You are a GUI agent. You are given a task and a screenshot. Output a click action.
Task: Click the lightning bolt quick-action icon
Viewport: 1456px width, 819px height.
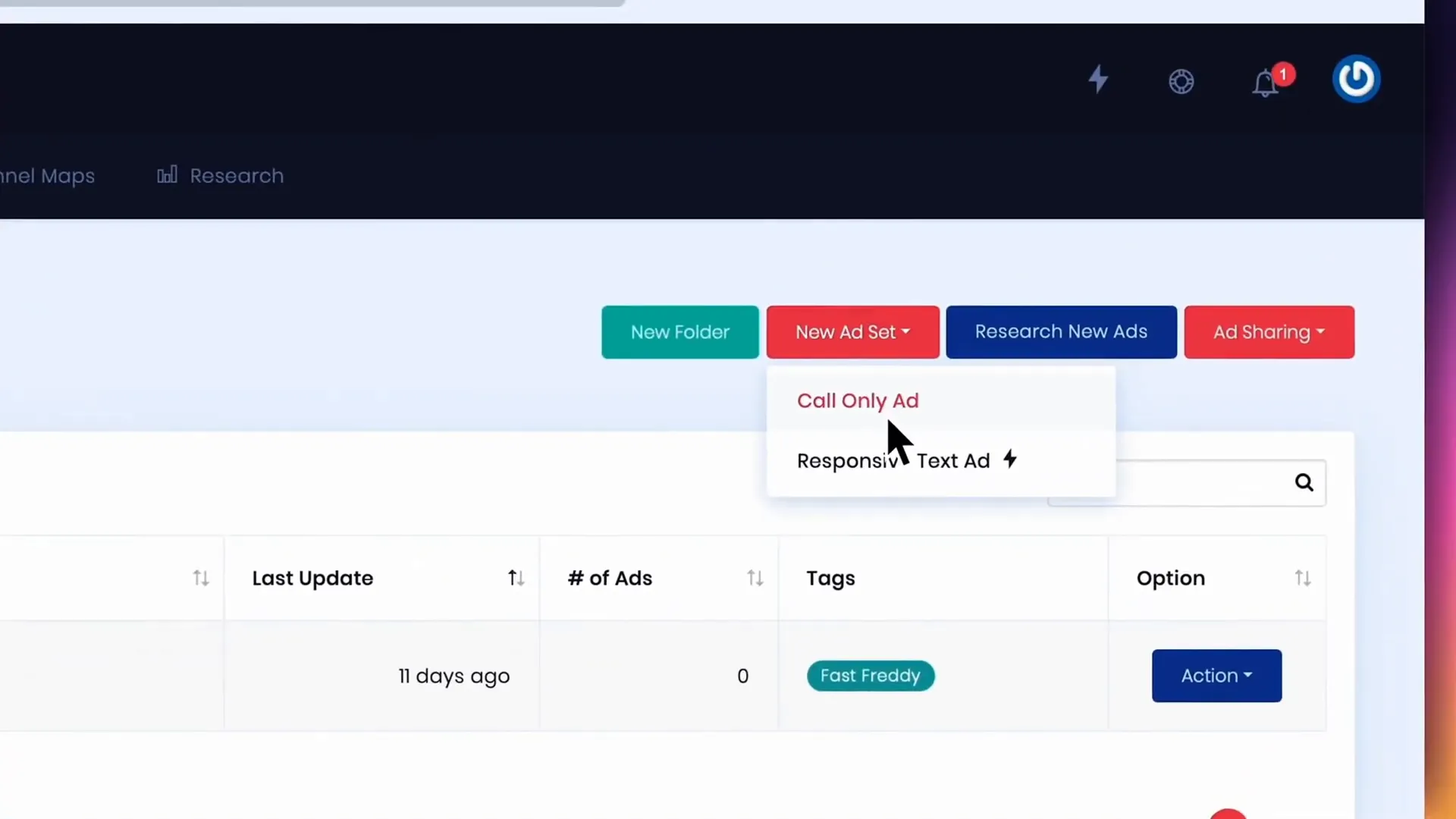[x=1097, y=79]
